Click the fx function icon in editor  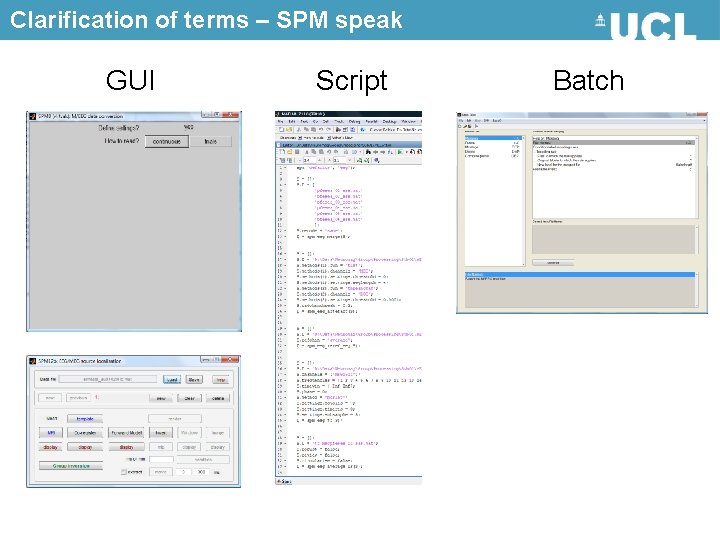coord(389,152)
